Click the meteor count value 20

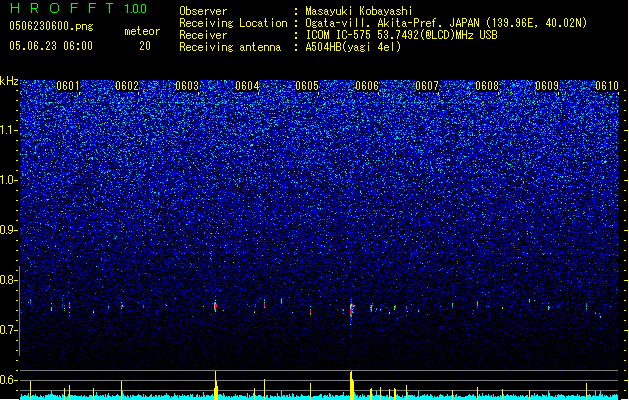(145, 46)
